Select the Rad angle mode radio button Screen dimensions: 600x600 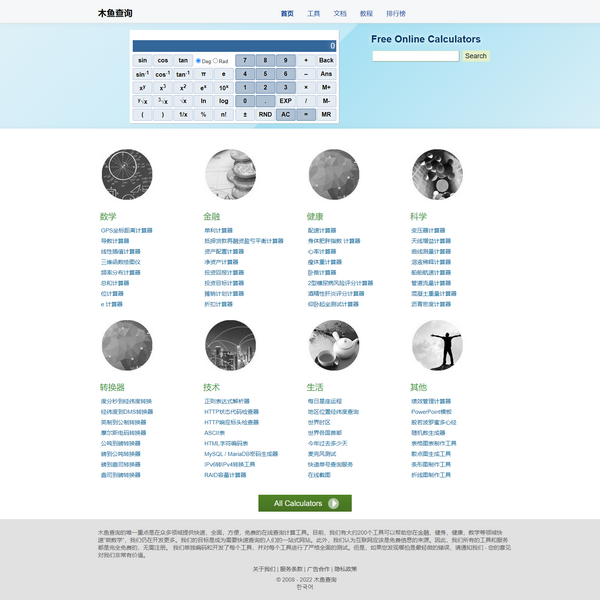(x=216, y=61)
